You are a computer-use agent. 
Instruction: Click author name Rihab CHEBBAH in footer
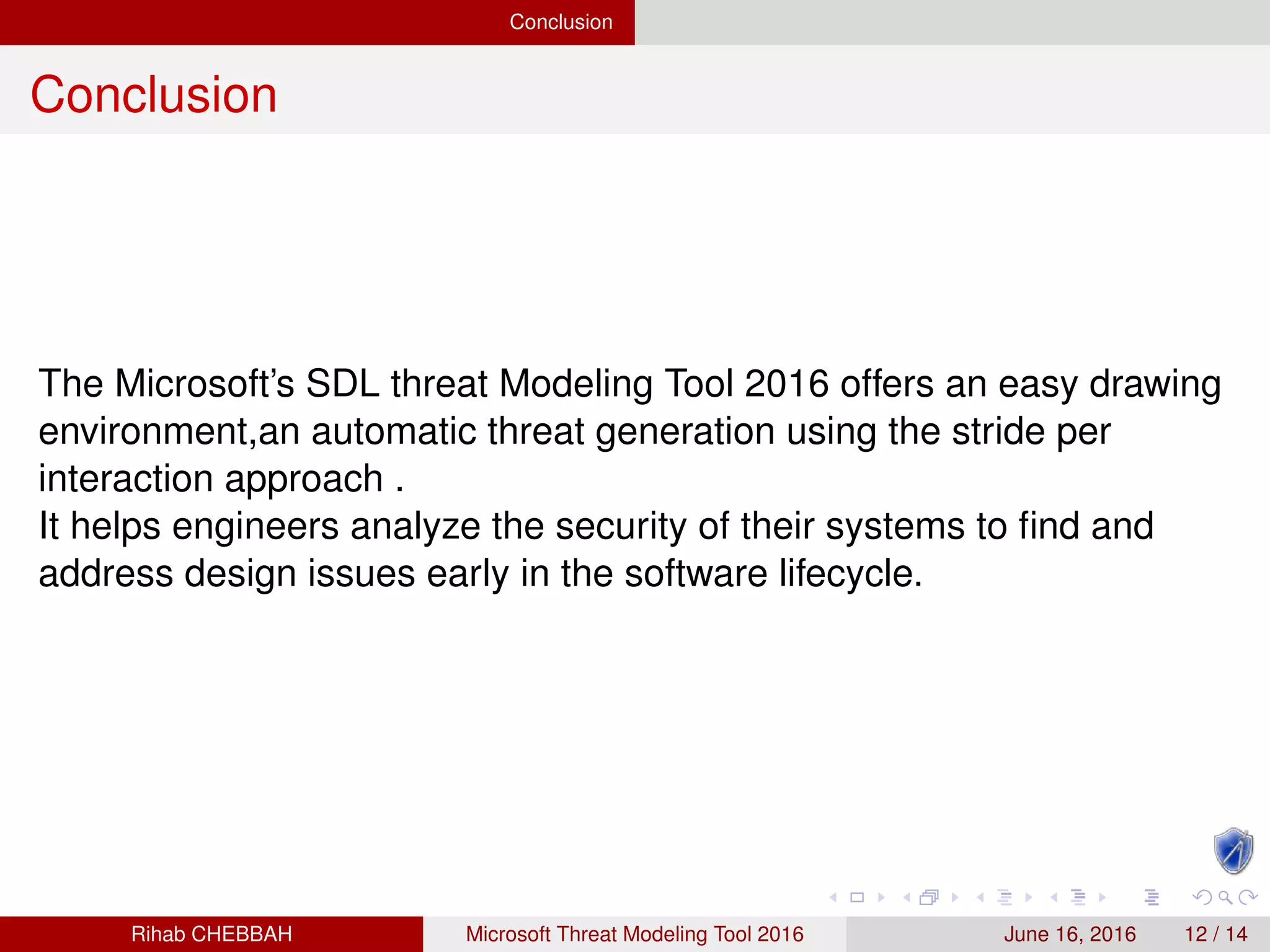[211, 934]
